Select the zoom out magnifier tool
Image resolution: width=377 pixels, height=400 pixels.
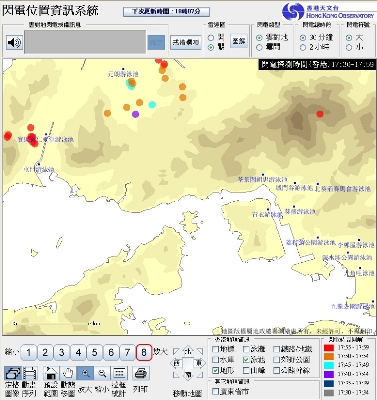pyautogui.click(x=102, y=373)
